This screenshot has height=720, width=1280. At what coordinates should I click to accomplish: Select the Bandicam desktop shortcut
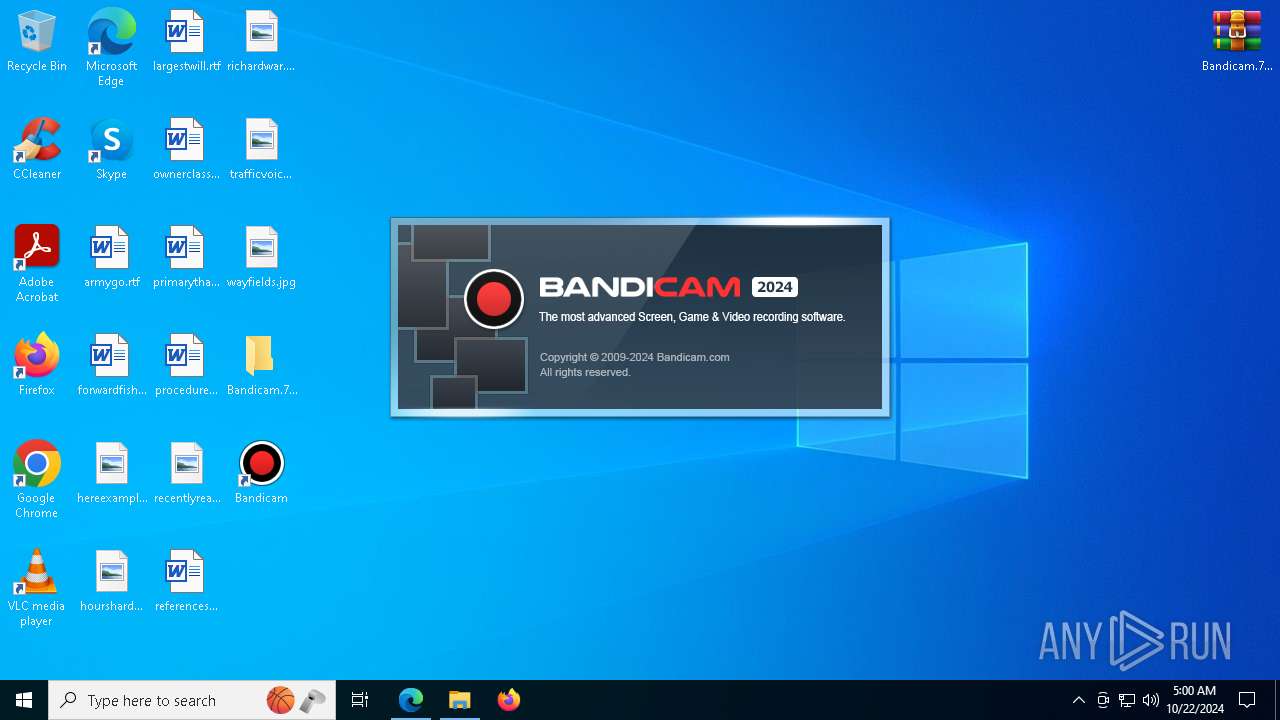261,474
